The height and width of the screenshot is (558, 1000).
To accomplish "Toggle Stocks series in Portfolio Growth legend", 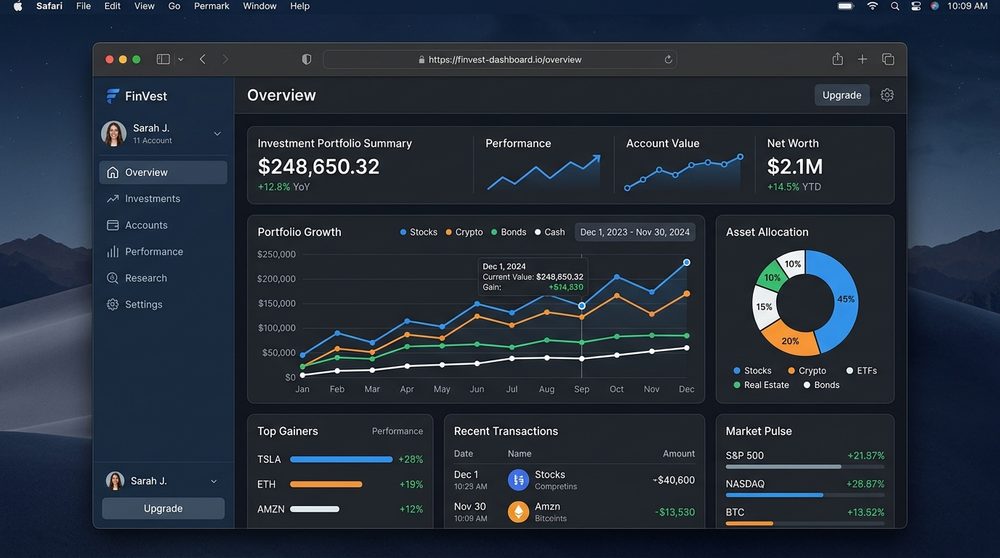I will click(418, 232).
